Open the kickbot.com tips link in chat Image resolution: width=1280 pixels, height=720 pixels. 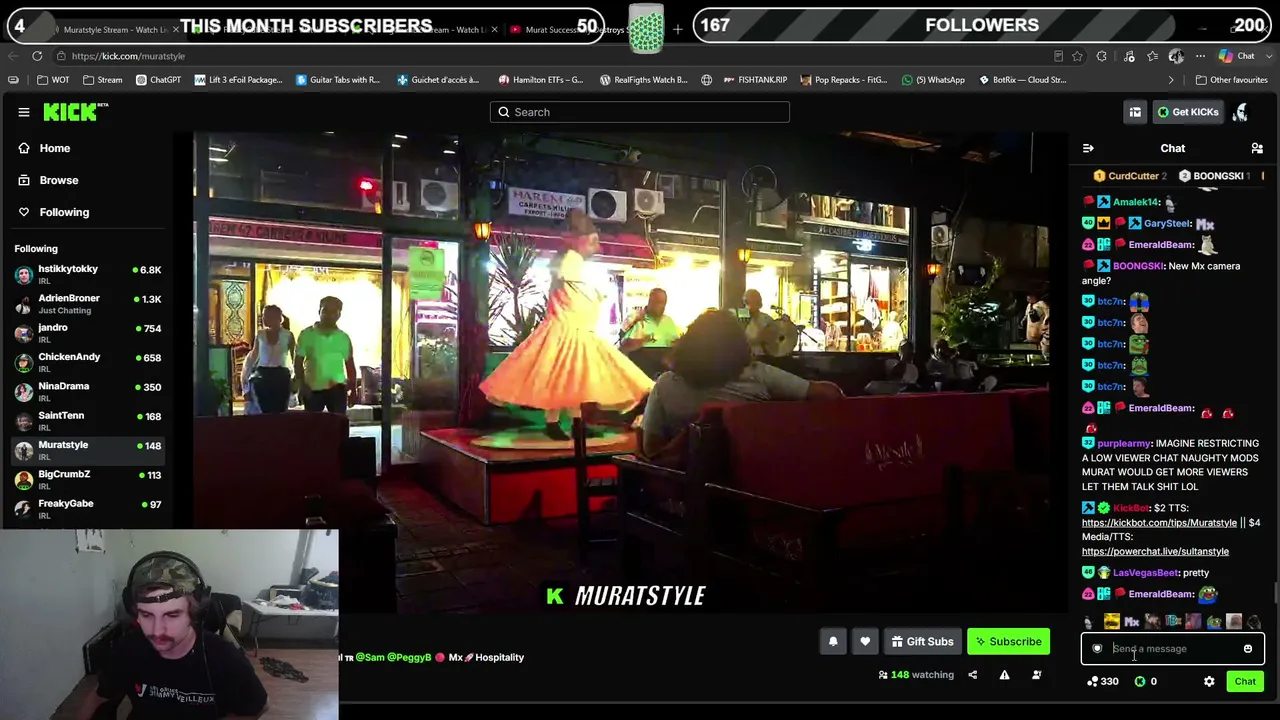coord(1159,523)
